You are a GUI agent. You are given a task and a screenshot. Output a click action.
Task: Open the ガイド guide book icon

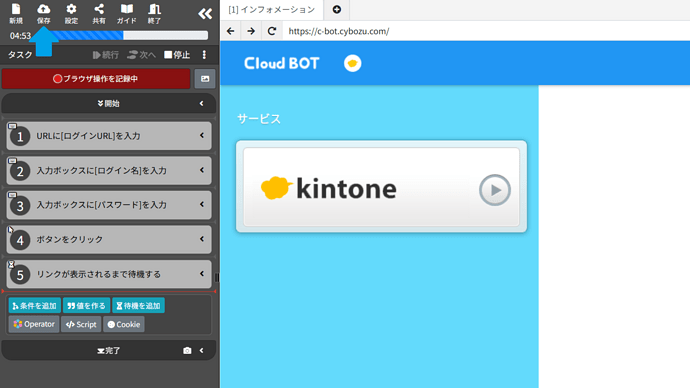[127, 13]
